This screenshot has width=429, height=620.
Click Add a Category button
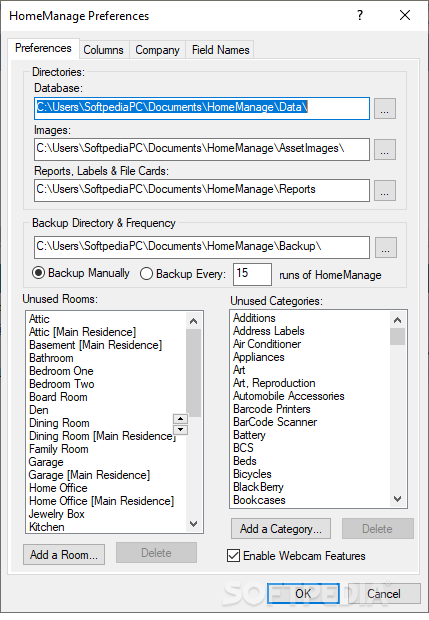(x=281, y=529)
